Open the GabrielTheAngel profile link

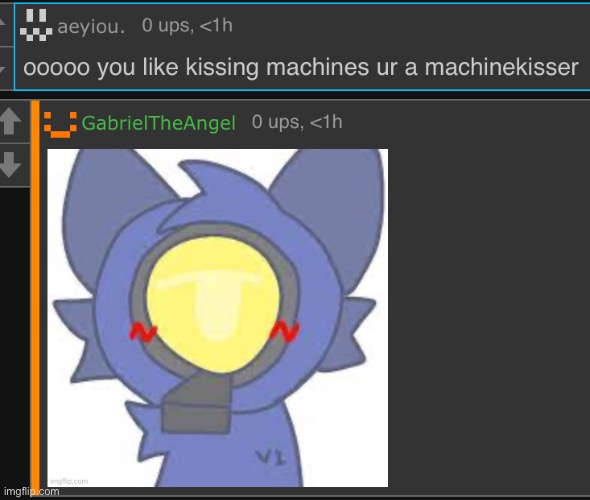158,123
